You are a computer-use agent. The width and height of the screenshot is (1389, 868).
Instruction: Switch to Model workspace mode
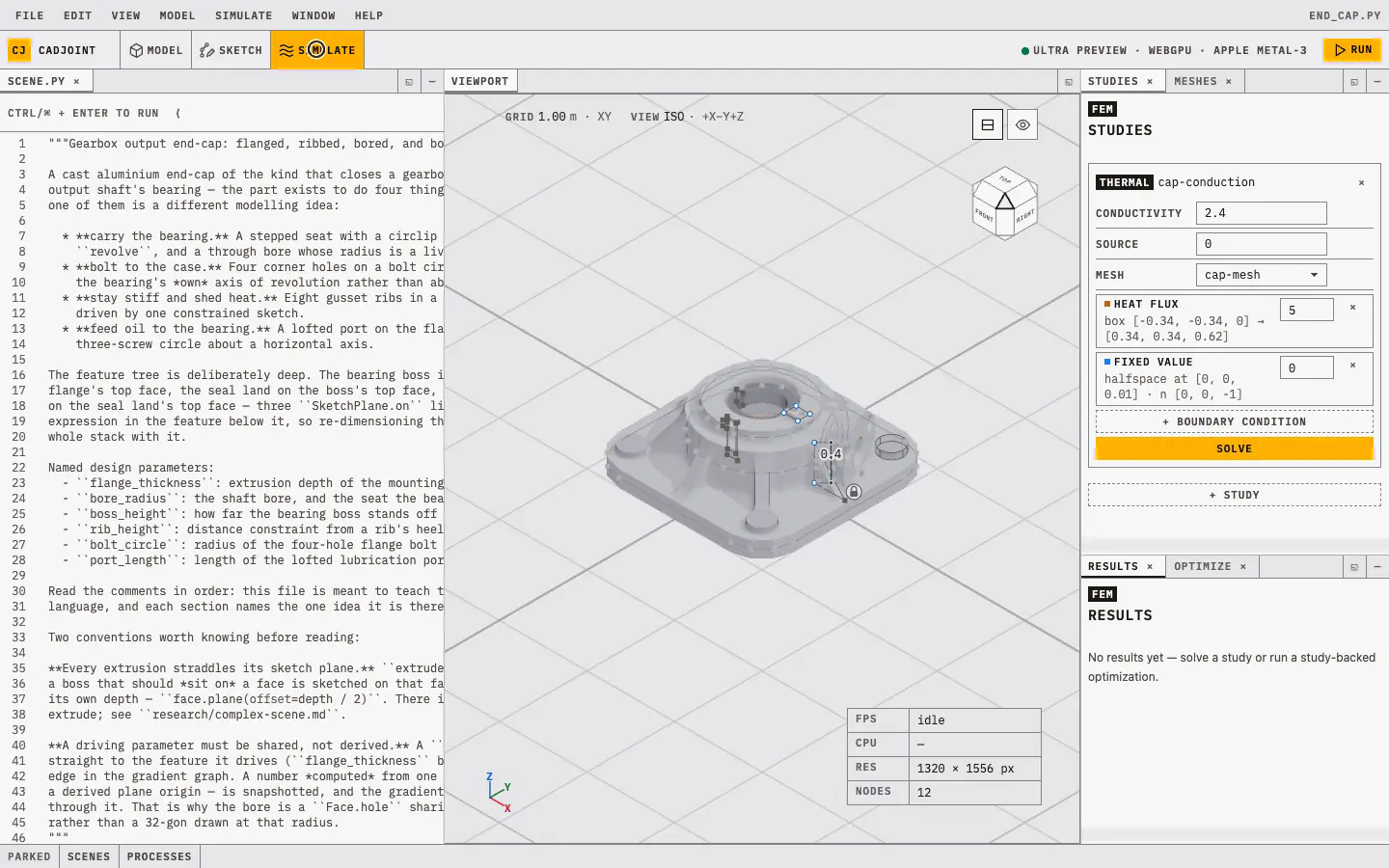click(156, 50)
